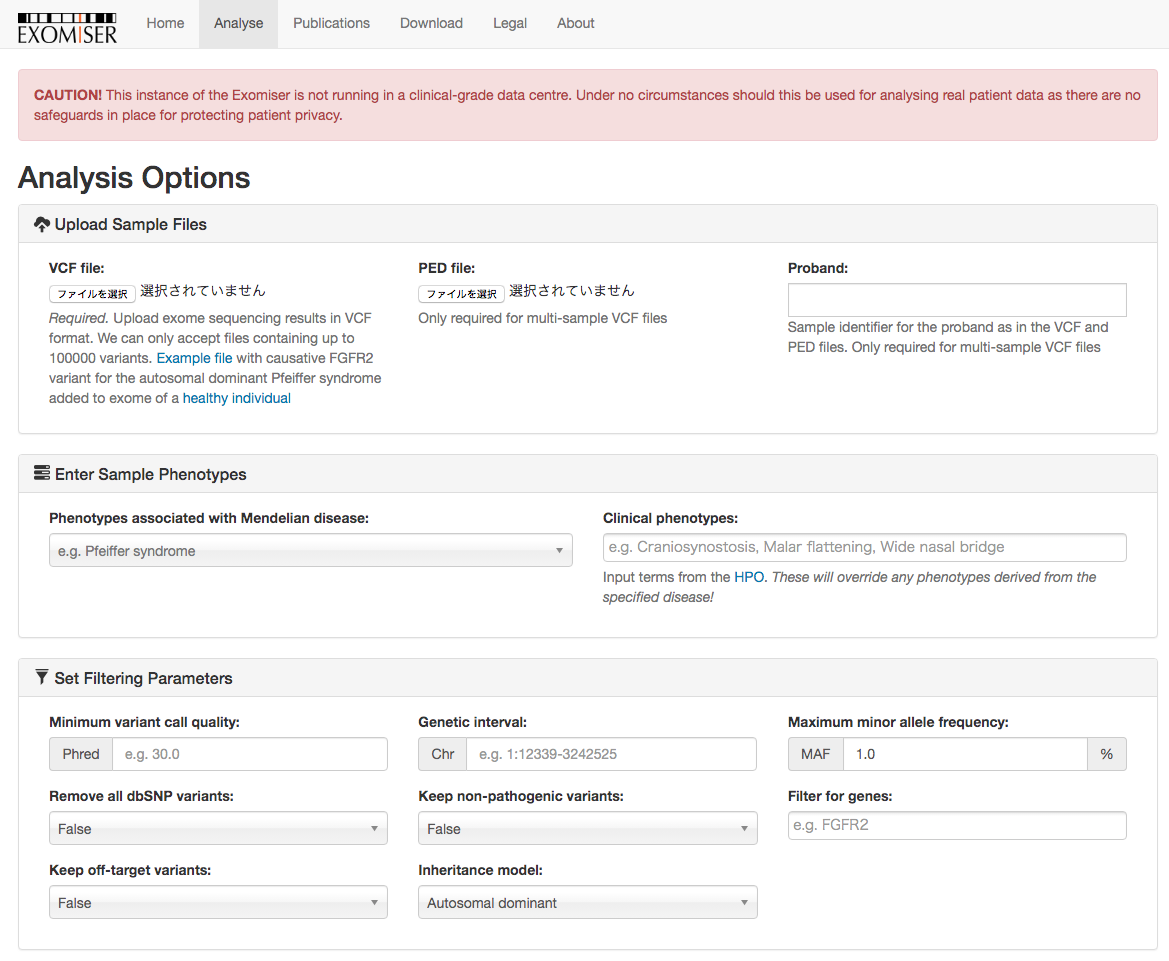Screen dimensions: 1169x961
Task: Click the filter funnel icon
Action: [42, 678]
